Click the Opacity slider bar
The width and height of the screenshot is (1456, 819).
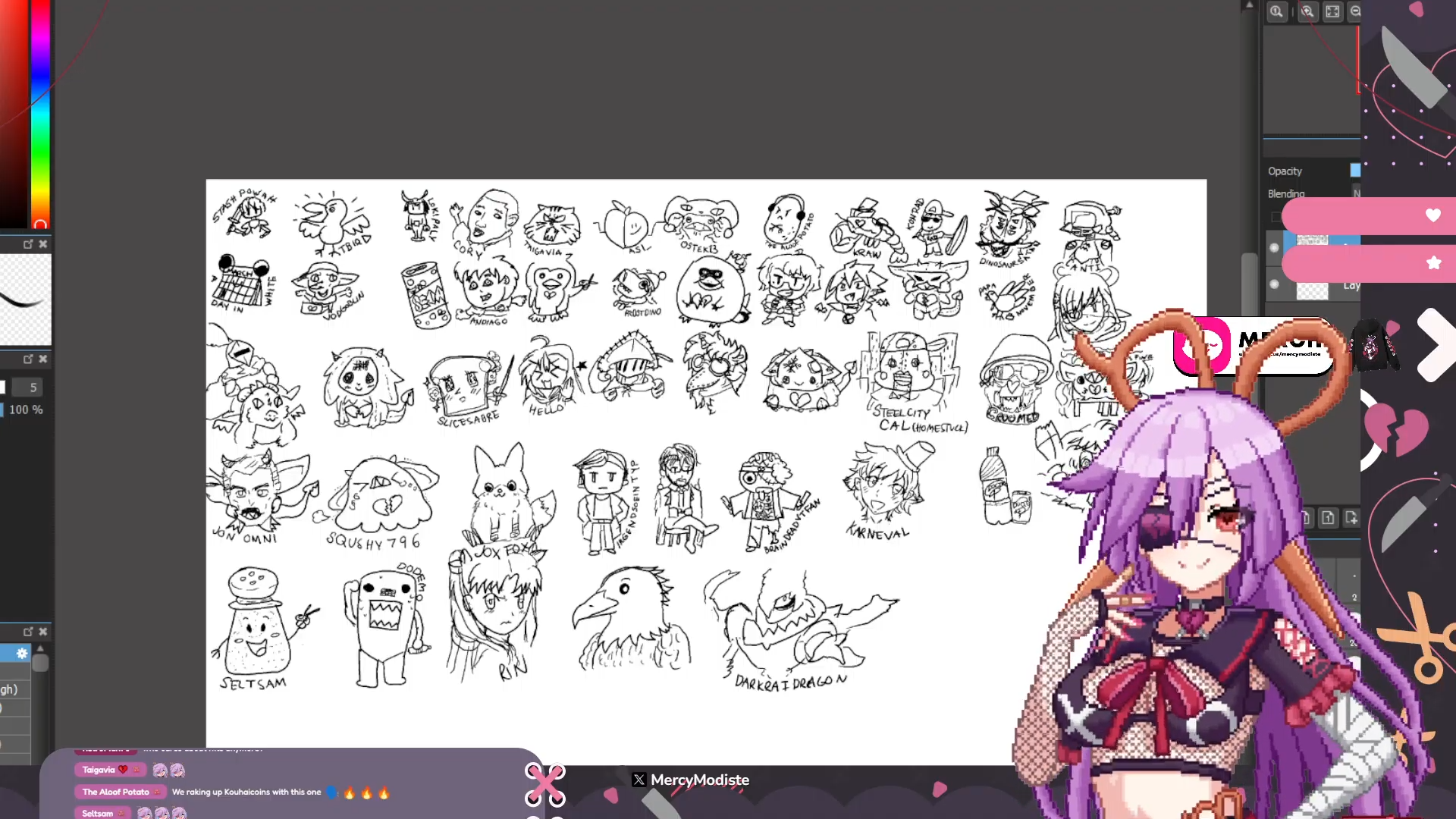coord(1354,171)
